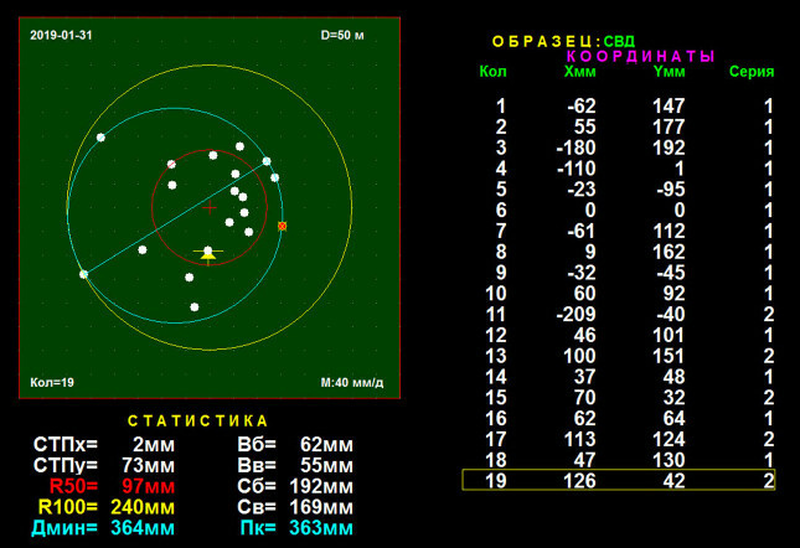The width and height of the screenshot is (800, 548).
Task: Click the yellow aim point triangle marker
Action: (x=208, y=256)
